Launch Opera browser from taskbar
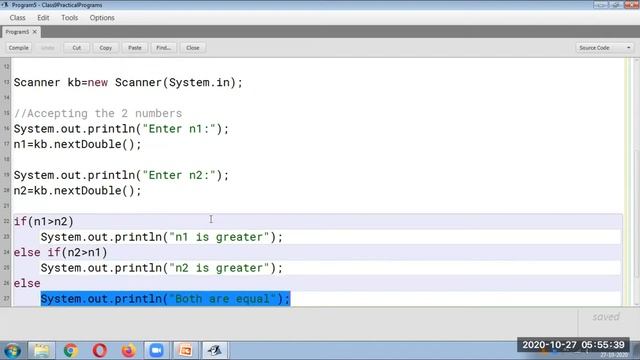Viewport: 640px width, 360px height. (x=100, y=351)
